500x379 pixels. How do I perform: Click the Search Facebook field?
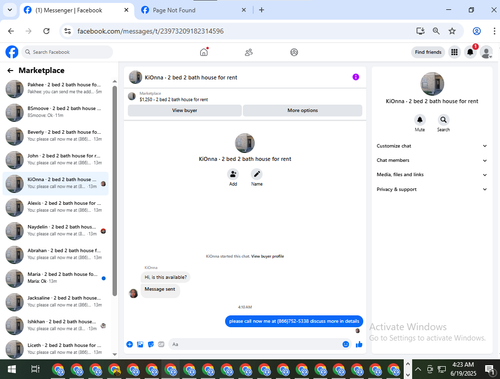click(x=67, y=52)
